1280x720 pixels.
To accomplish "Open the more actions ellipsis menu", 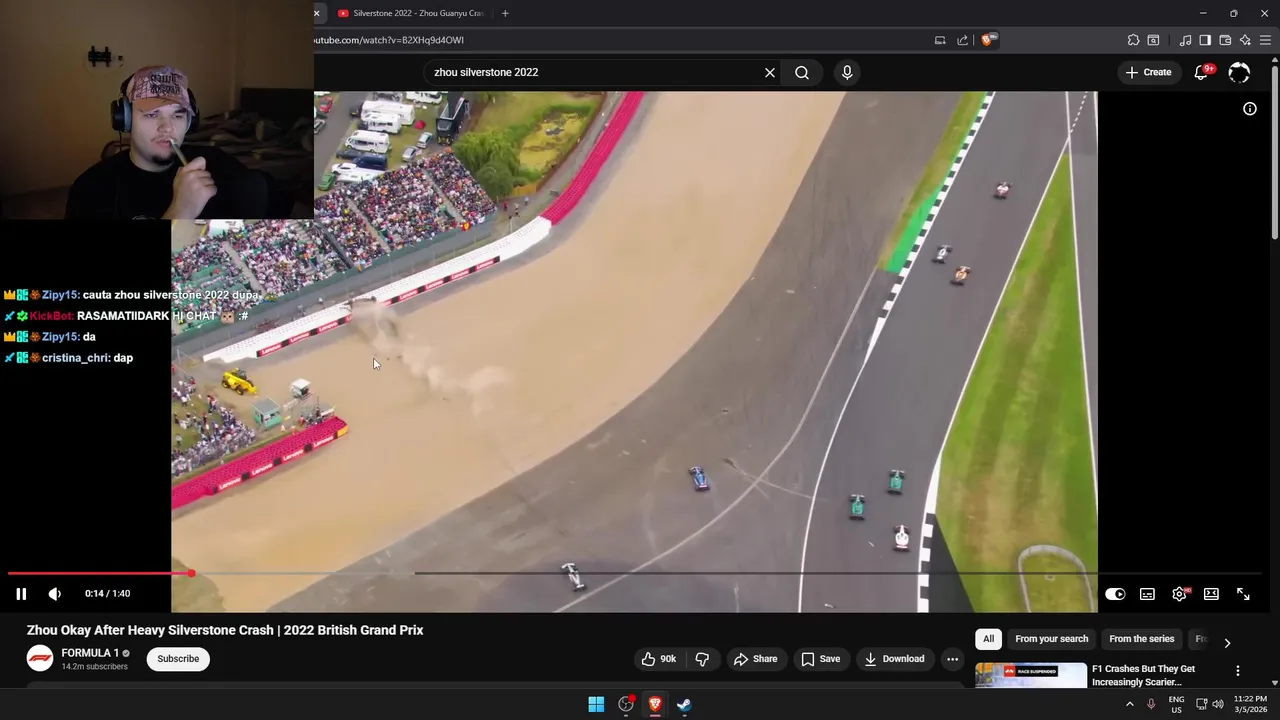I will coord(952,659).
